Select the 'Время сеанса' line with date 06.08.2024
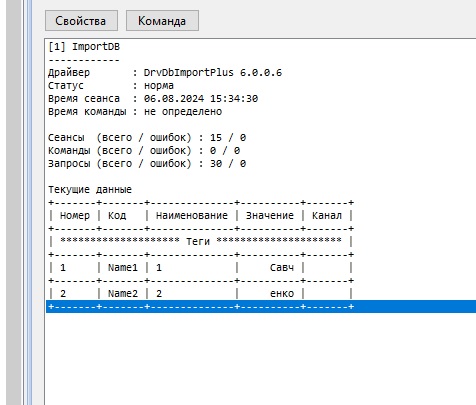 pos(153,98)
